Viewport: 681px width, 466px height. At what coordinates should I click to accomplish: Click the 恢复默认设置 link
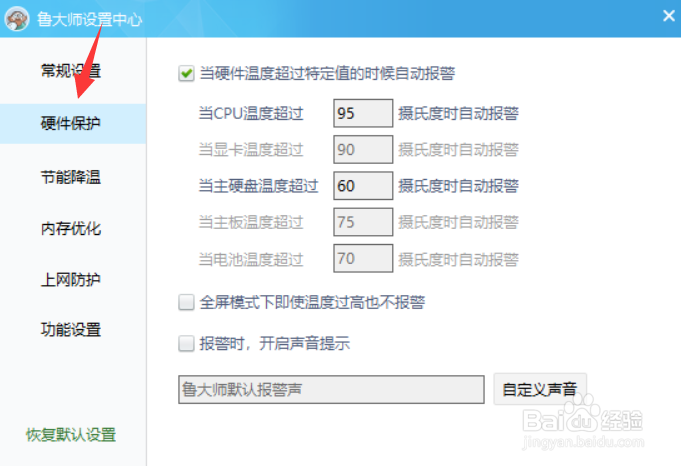(71, 434)
